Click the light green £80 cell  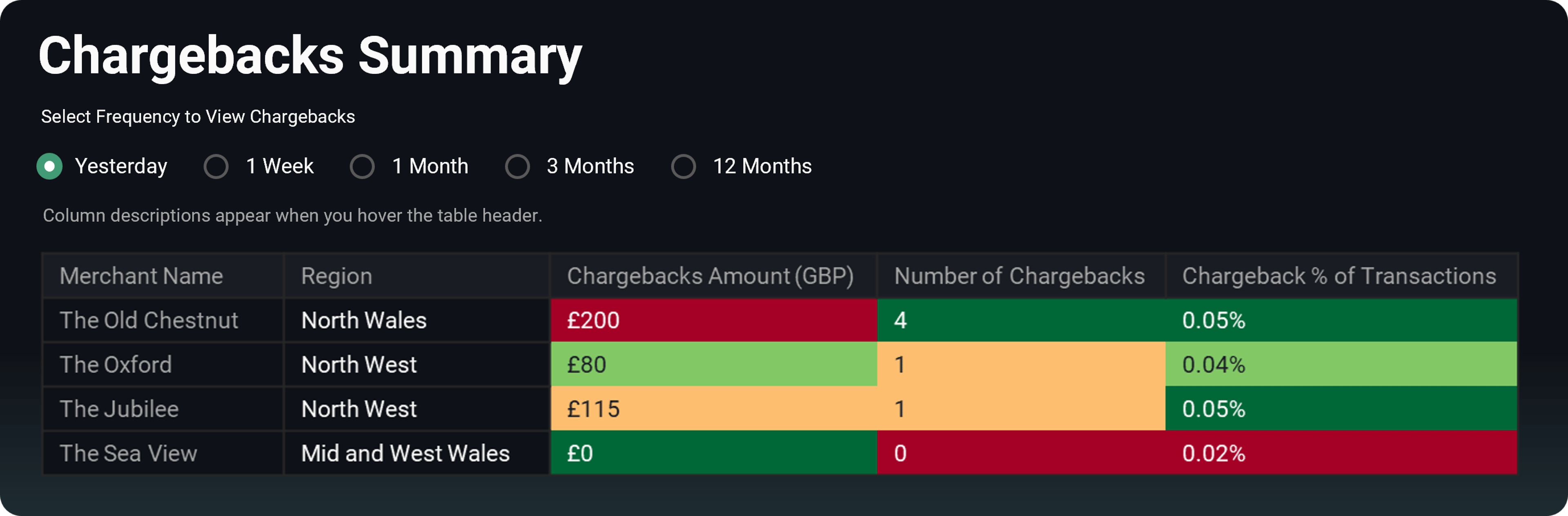pos(713,365)
